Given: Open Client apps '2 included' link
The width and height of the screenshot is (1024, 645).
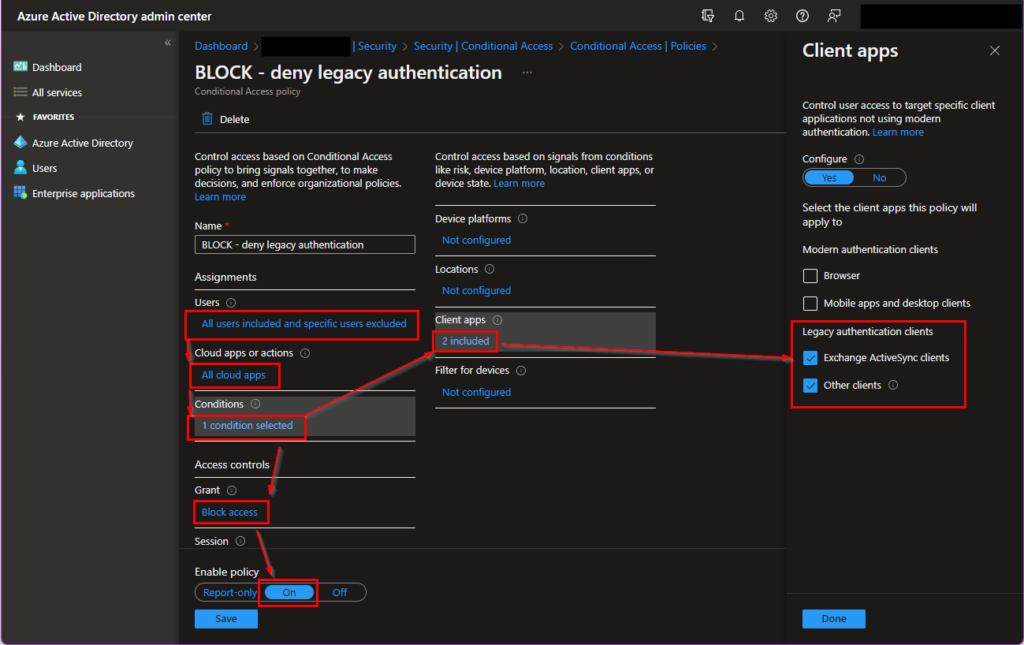Looking at the screenshot, I should point(466,341).
